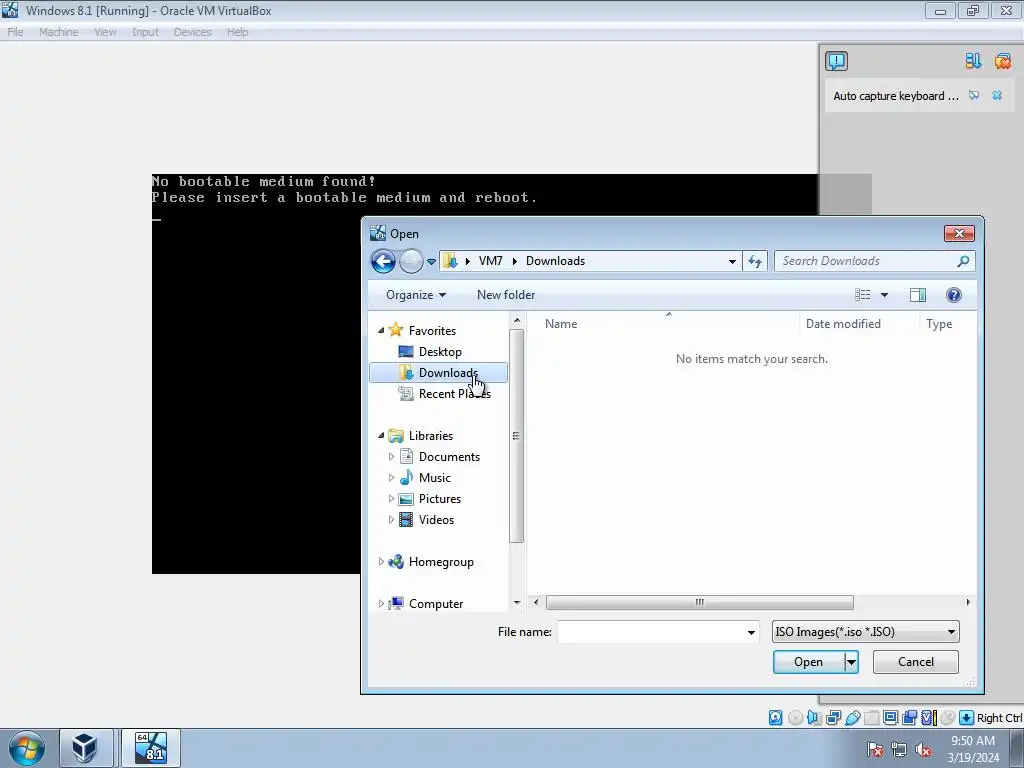Image resolution: width=1024 pixels, height=768 pixels.
Task: Click the Search Downloads field
Action: 867,261
